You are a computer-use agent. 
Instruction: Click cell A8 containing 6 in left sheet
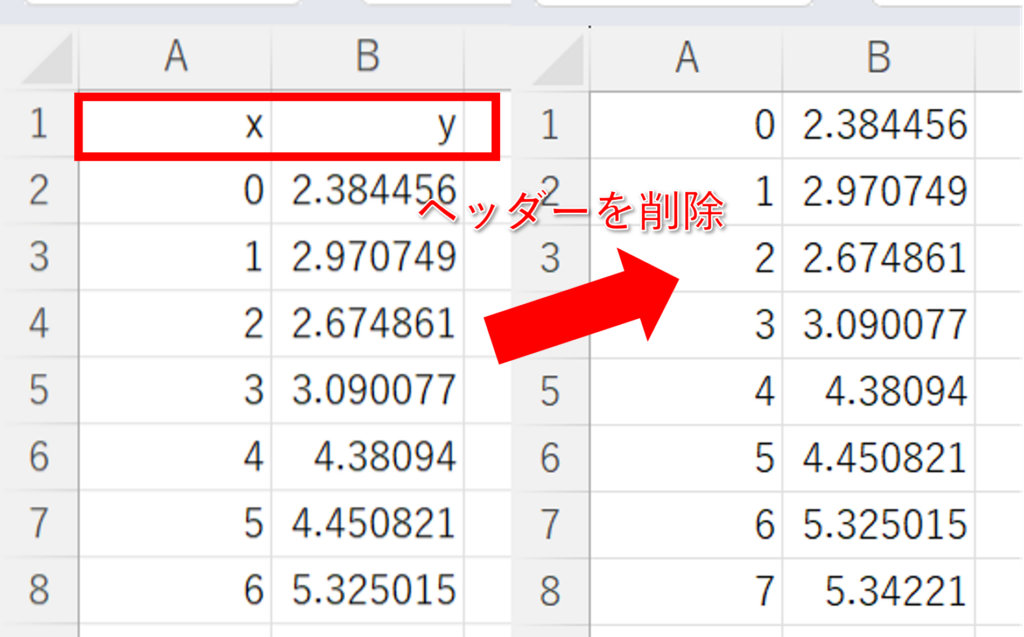click(175, 589)
